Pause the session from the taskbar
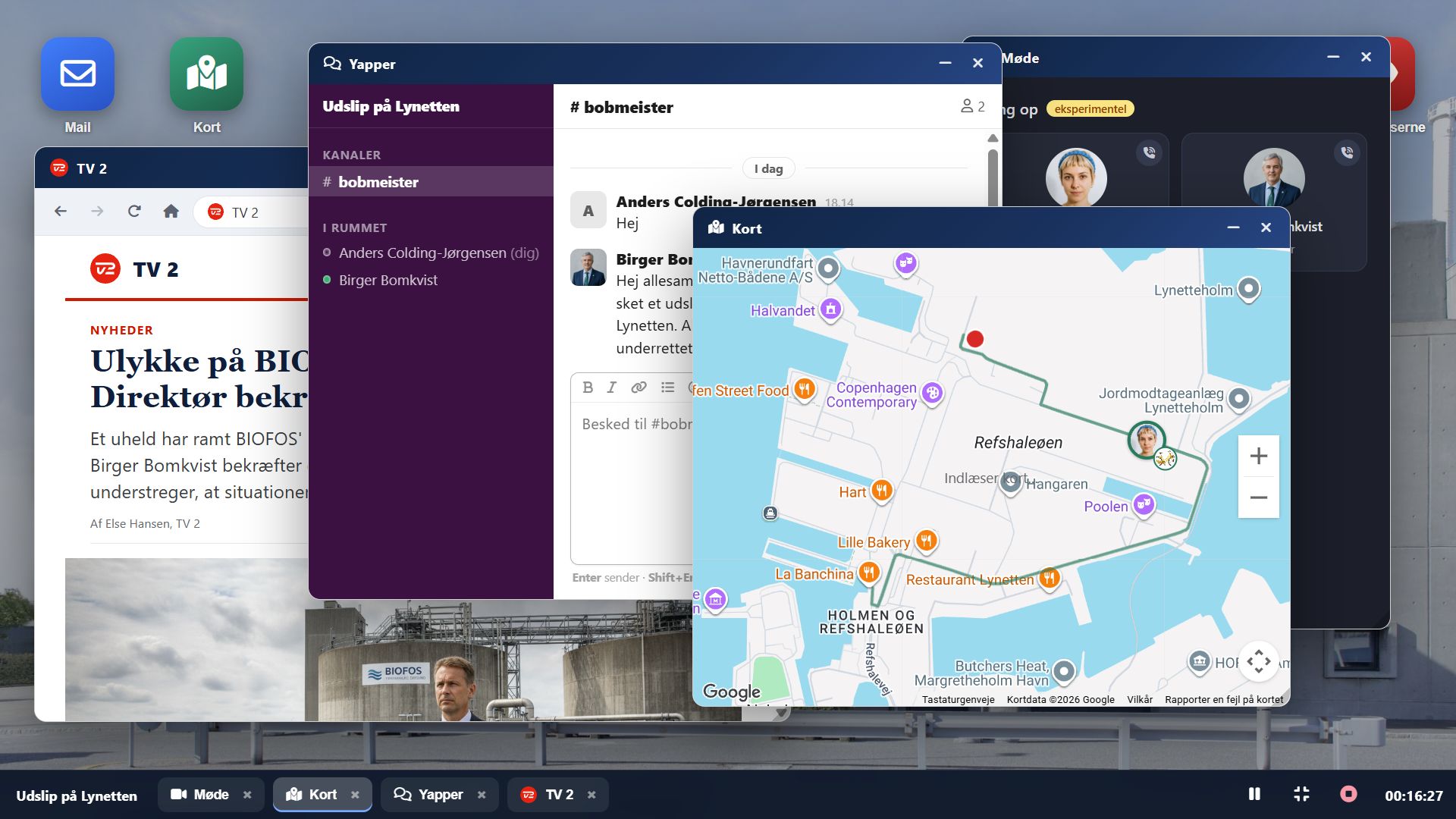Image resolution: width=1456 pixels, height=819 pixels. [x=1254, y=794]
